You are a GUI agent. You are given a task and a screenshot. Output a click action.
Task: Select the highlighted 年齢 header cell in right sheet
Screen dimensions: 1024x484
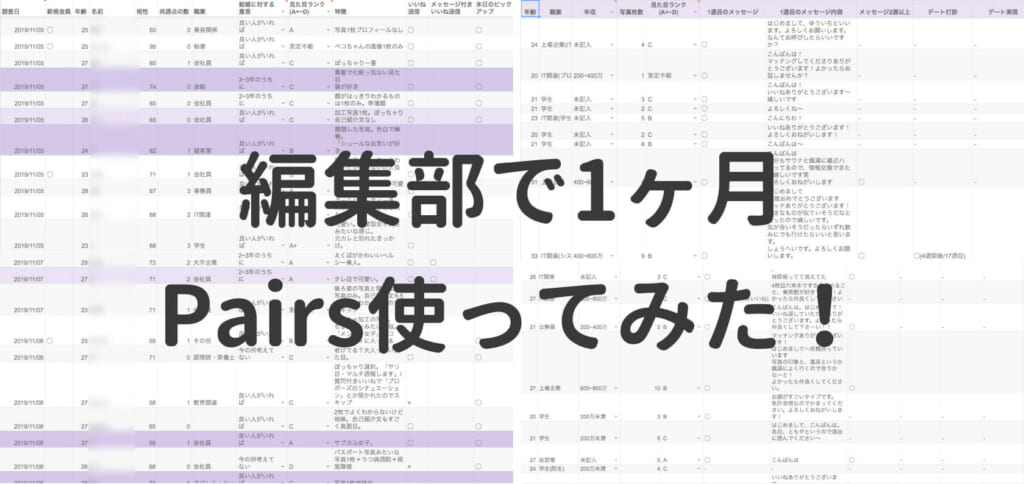pos(530,10)
